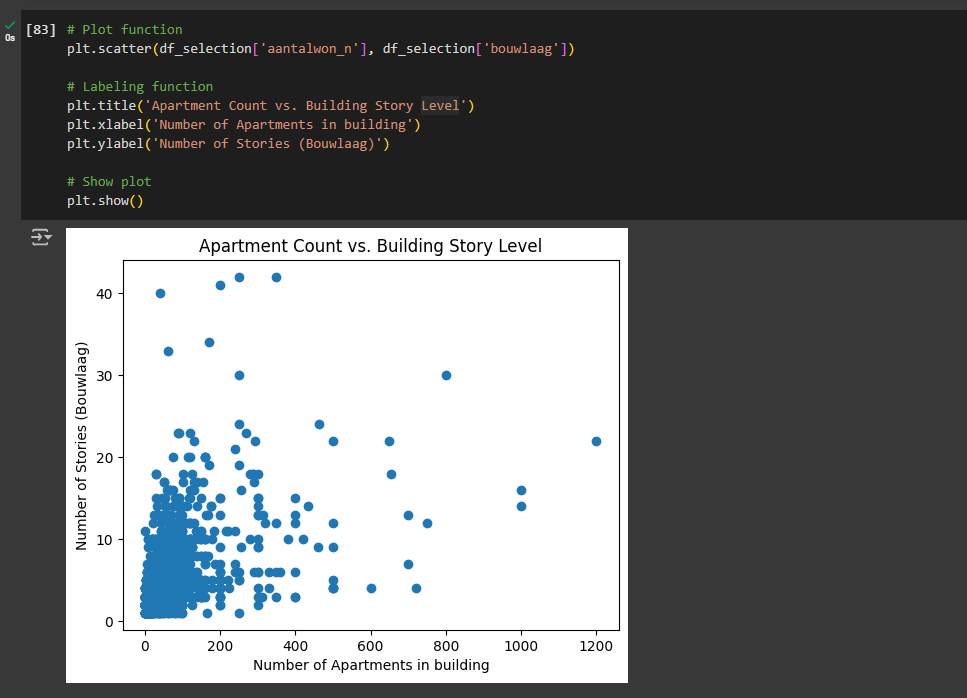967x698 pixels.
Task: Click the cell execution count [83]
Action: pyautogui.click(x=41, y=30)
